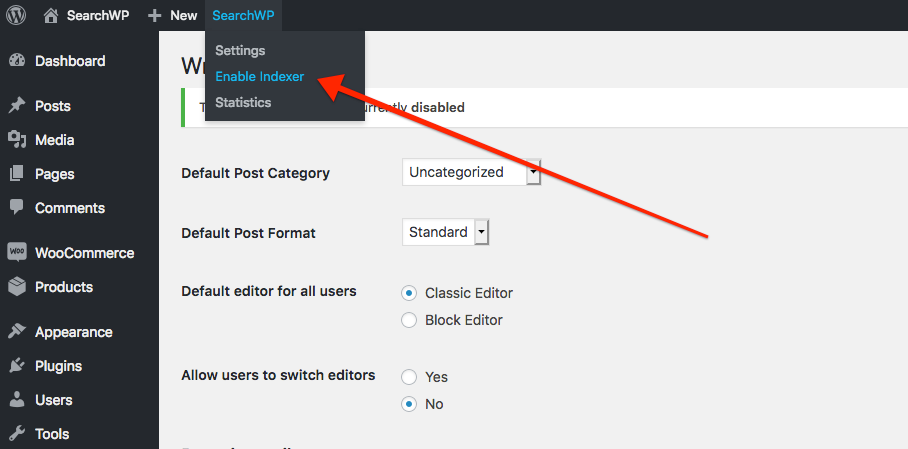Click the Comments bubble icon
The width and height of the screenshot is (908, 449).
pos(17,207)
